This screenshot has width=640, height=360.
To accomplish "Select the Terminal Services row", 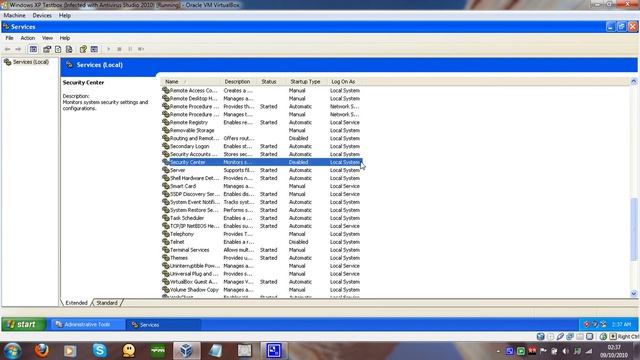I will coord(261,250).
